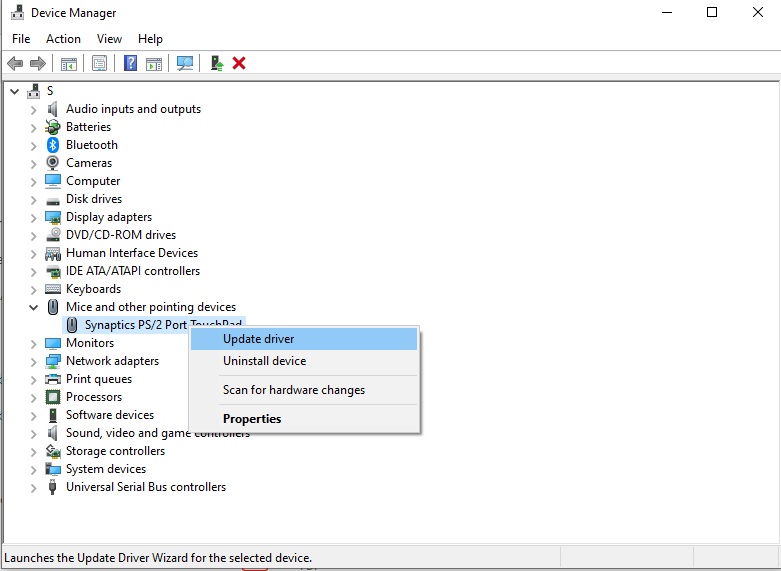Choose Update driver from context menu
Viewport: 781px width, 571px height.
(x=258, y=339)
